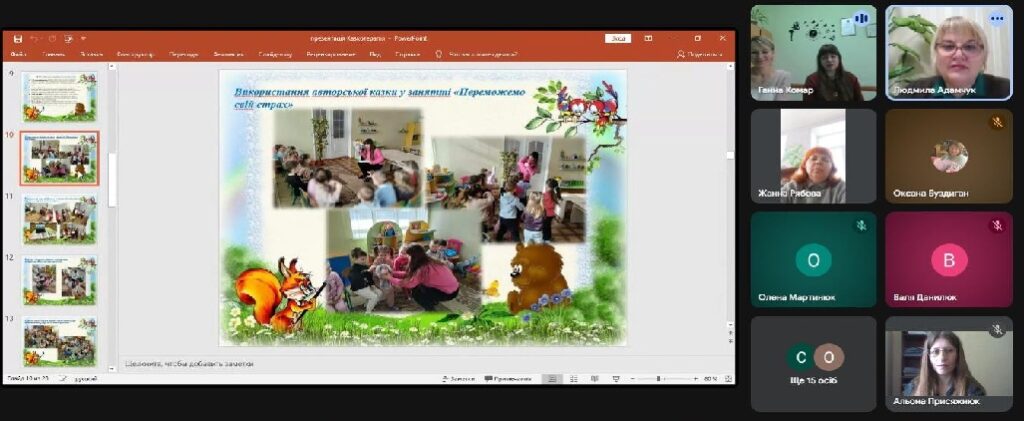Switch to Reading view
Image resolution: width=1024 pixels, height=421 pixels.
click(x=594, y=379)
